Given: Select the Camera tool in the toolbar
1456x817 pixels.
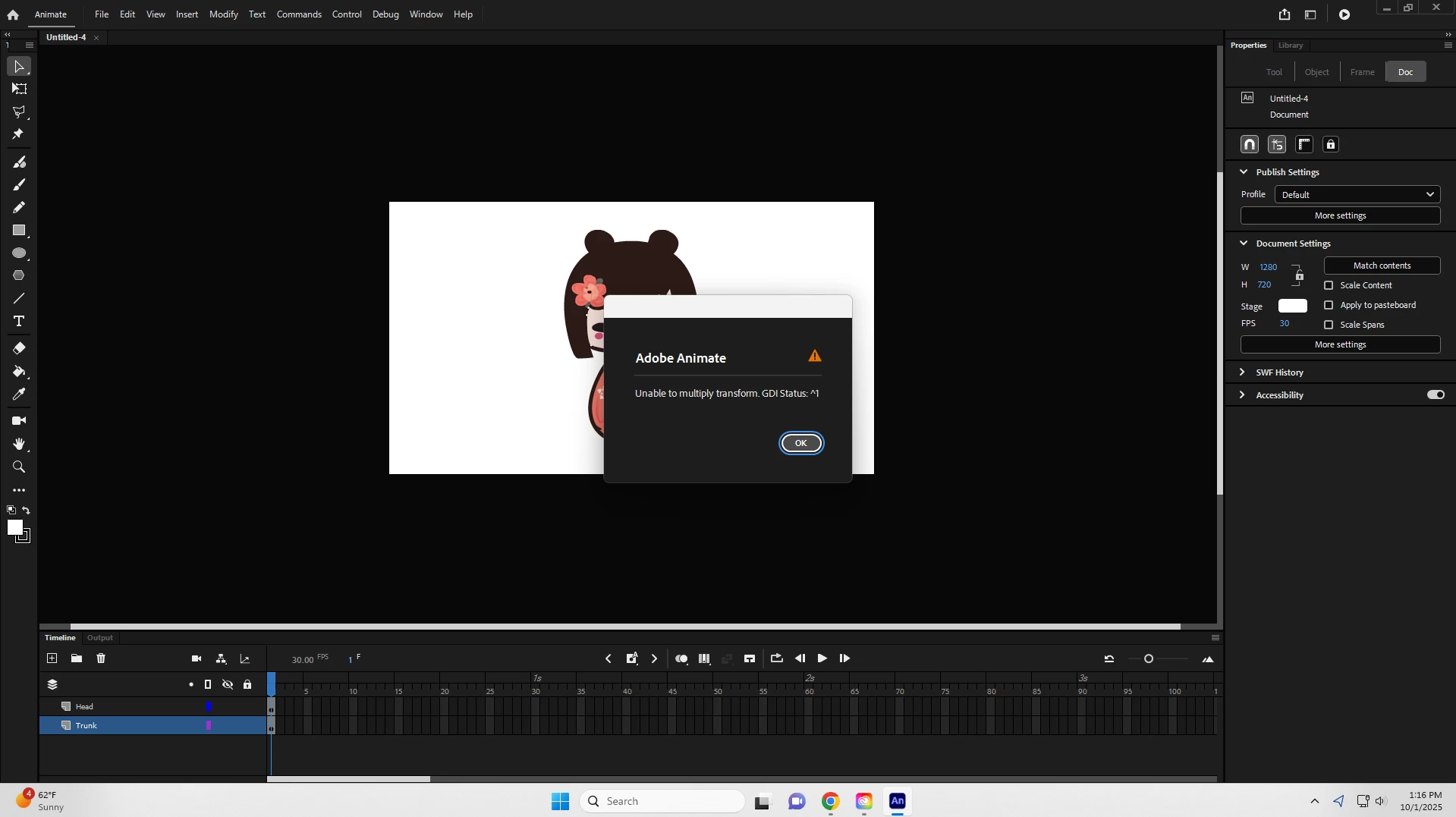Looking at the screenshot, I should (x=19, y=421).
